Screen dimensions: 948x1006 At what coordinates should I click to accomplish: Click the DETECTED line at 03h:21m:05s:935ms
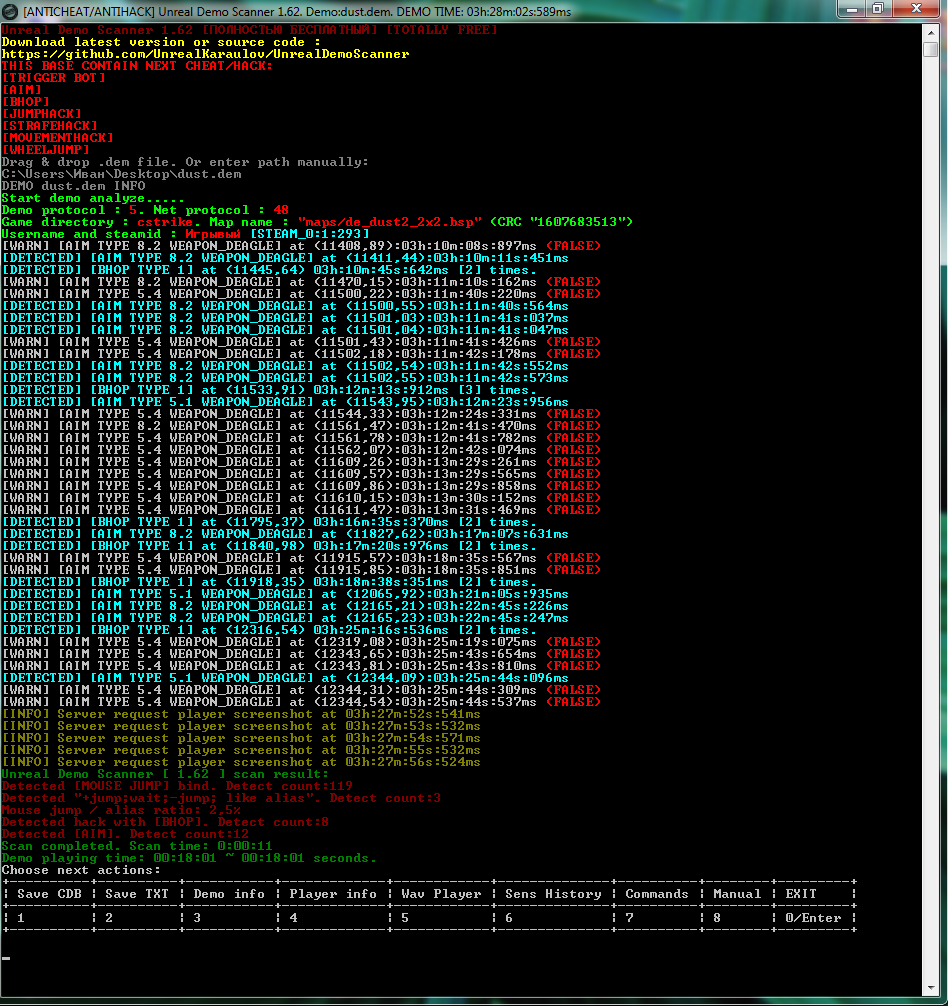(285, 593)
